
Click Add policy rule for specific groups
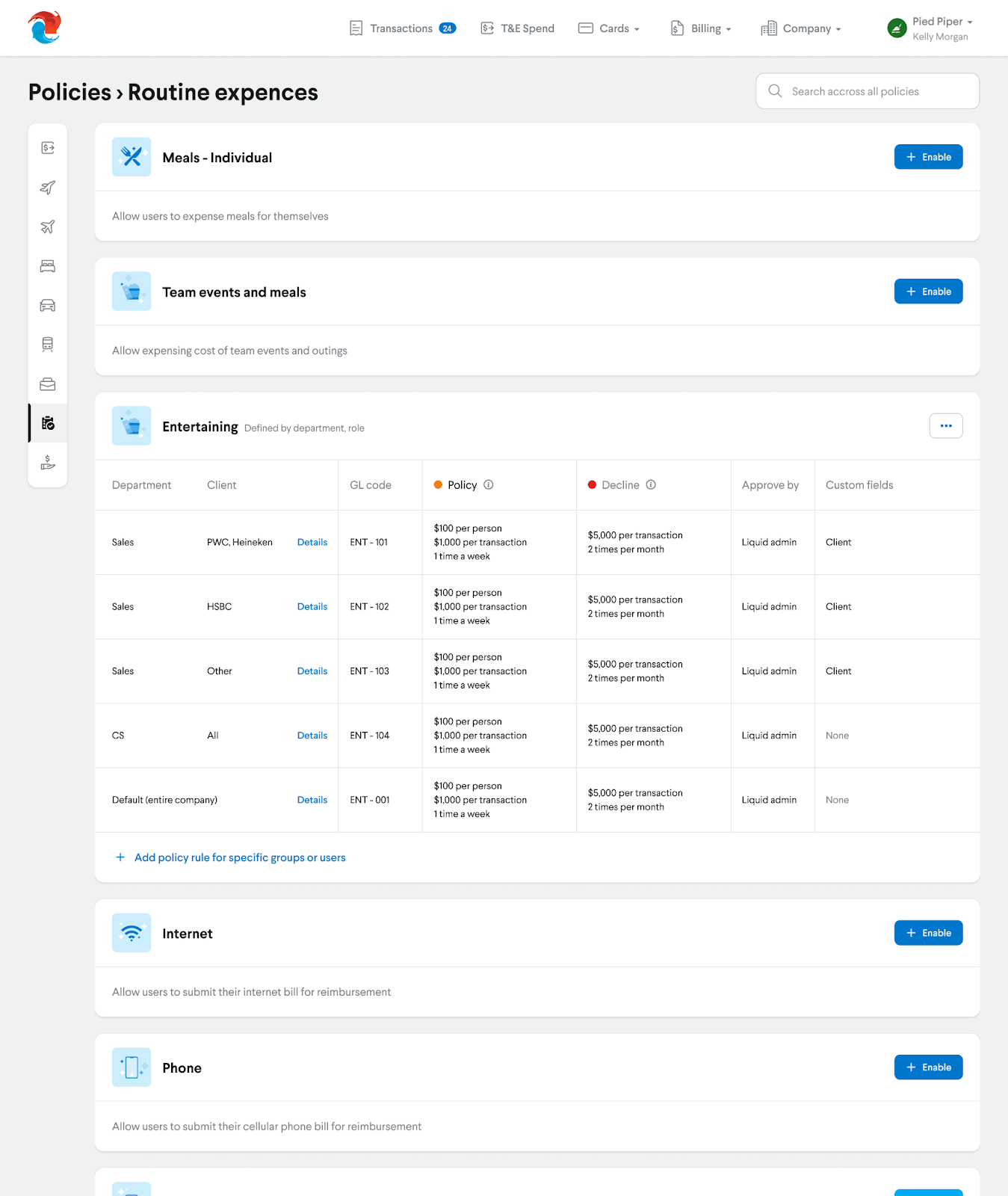point(239,857)
